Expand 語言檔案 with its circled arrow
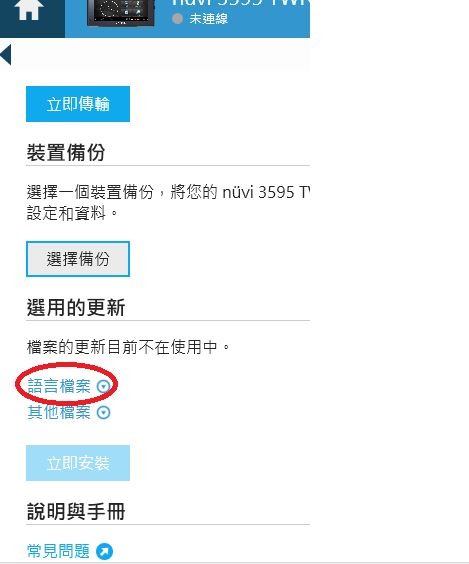Screen dimensions: 469x564 (x=104, y=387)
